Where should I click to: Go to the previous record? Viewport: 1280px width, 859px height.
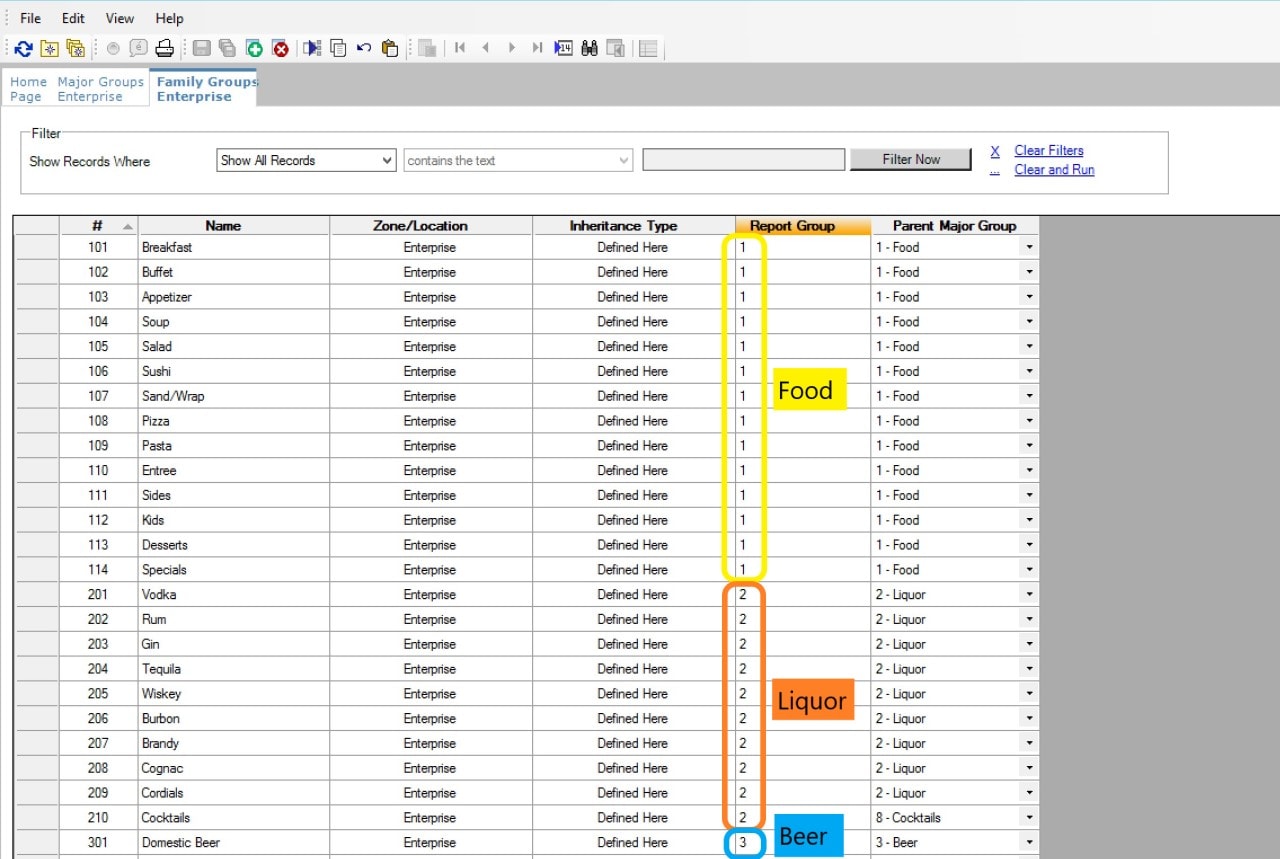486,48
